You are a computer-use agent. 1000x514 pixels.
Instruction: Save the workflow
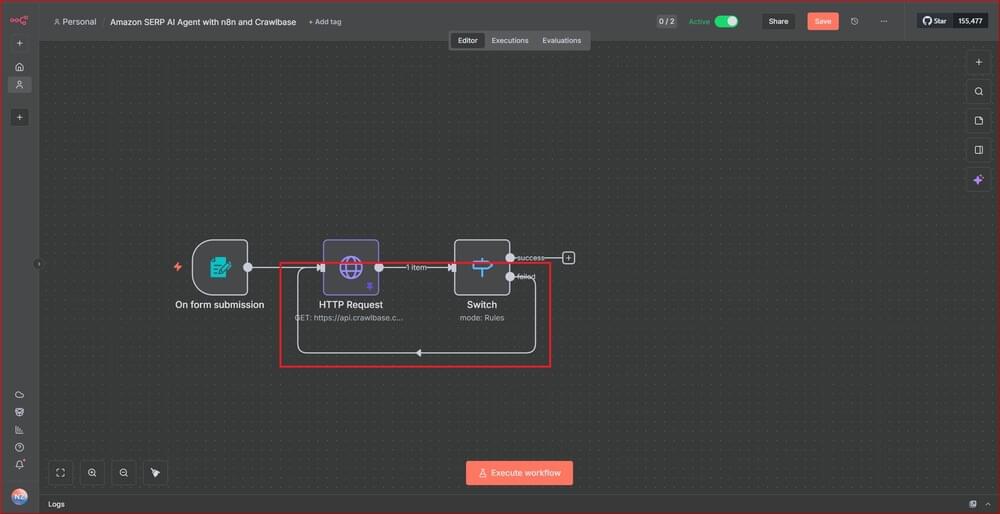[x=822, y=21]
